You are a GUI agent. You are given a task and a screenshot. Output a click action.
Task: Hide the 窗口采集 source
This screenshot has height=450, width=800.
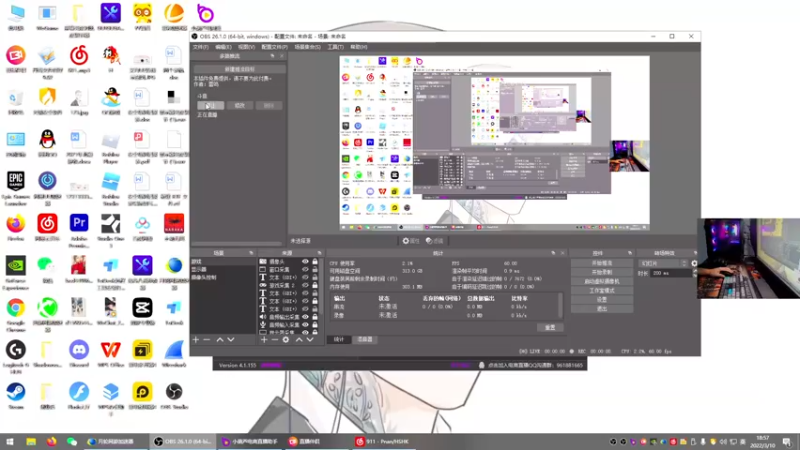(305, 269)
